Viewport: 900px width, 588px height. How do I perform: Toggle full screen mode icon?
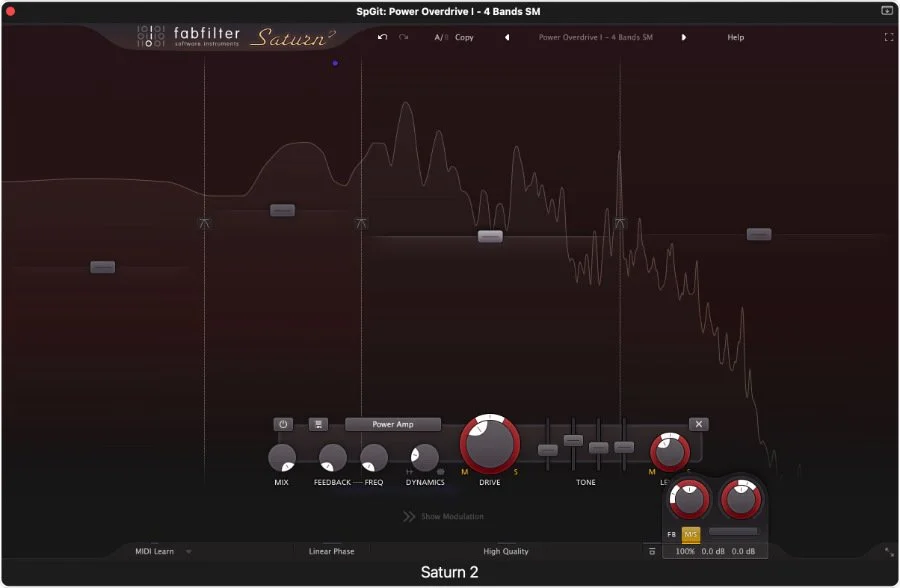tap(889, 37)
